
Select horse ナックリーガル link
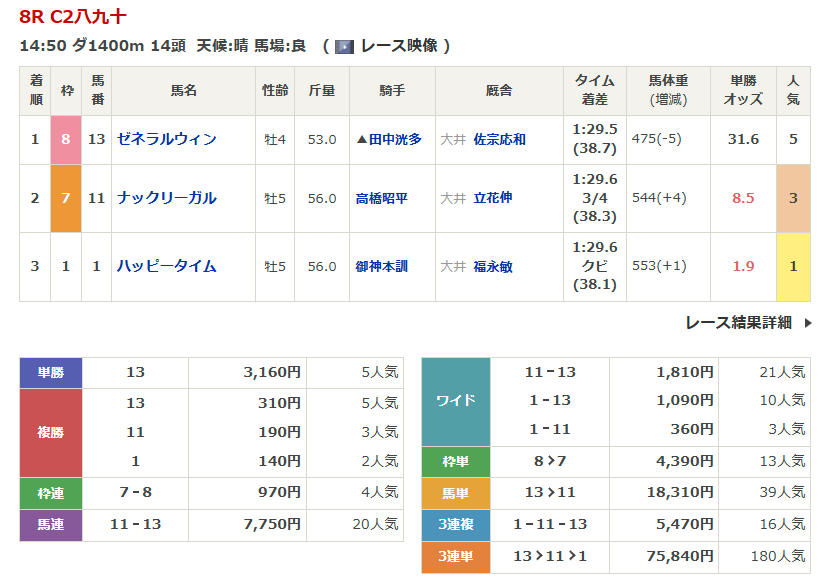166,198
